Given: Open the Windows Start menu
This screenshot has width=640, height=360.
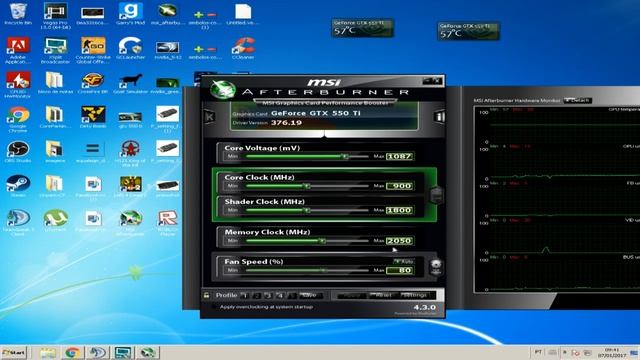Looking at the screenshot, I should tap(13, 353).
